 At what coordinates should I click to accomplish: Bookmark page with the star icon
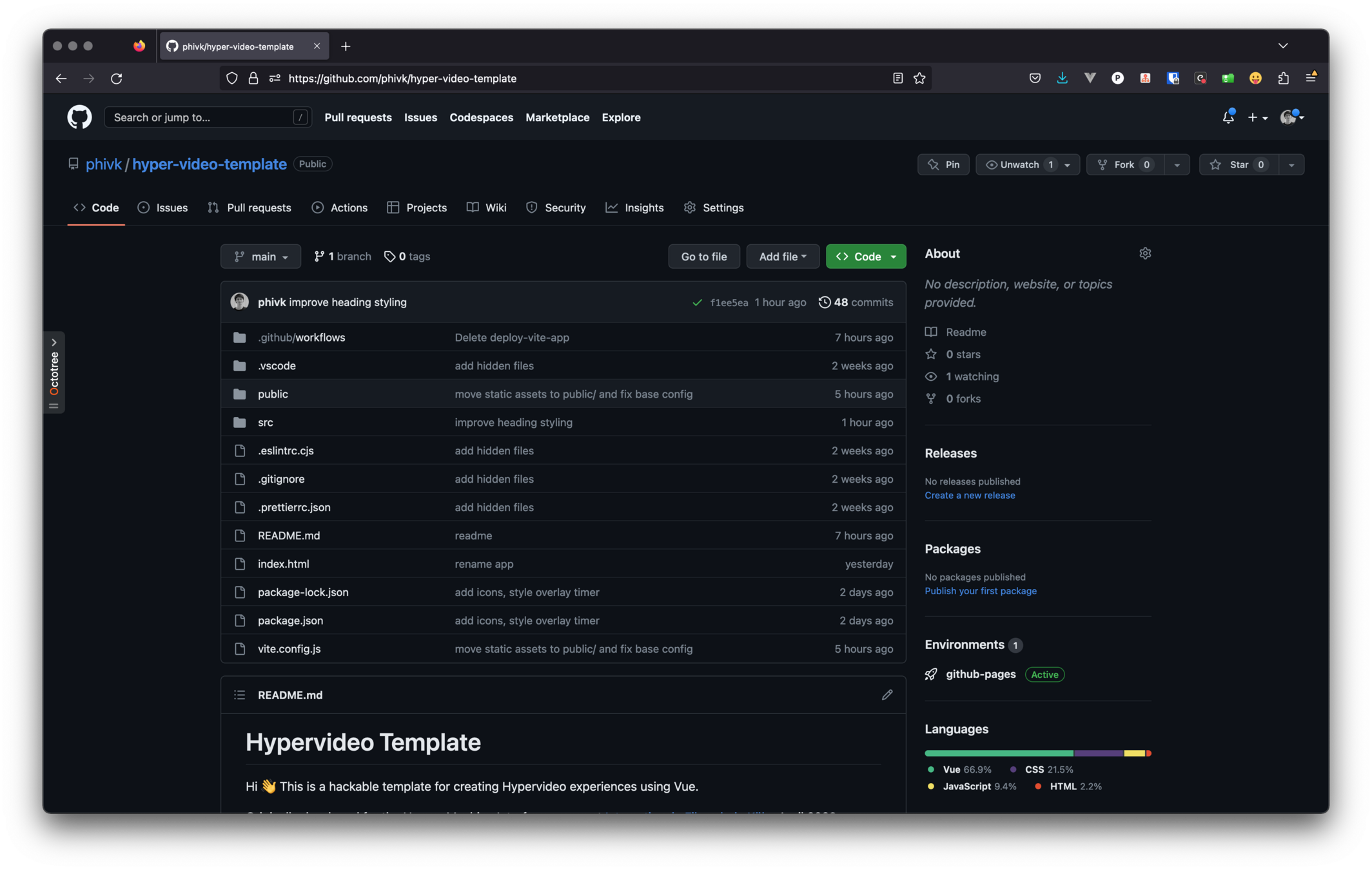[919, 78]
